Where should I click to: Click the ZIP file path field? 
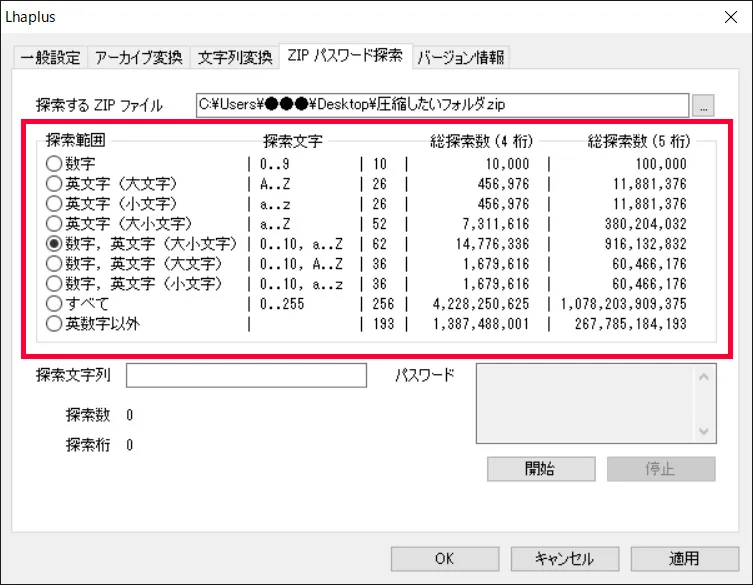(x=442, y=105)
